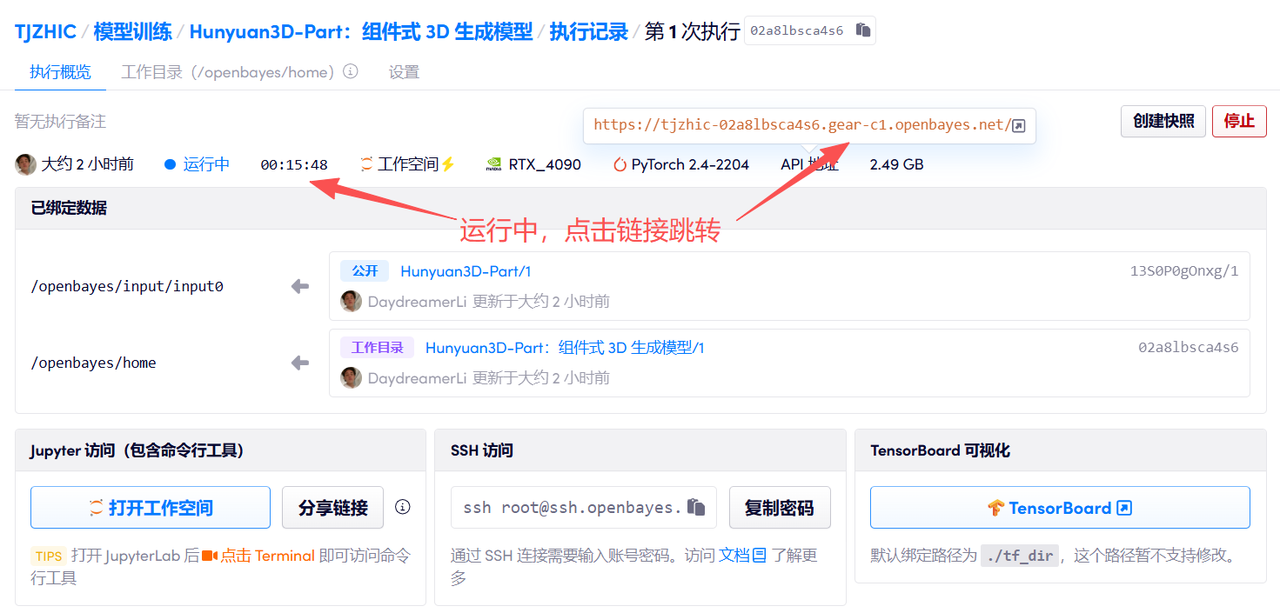Open 执行记录 breadcrumb link
The height and width of the screenshot is (613, 1280).
(588, 31)
